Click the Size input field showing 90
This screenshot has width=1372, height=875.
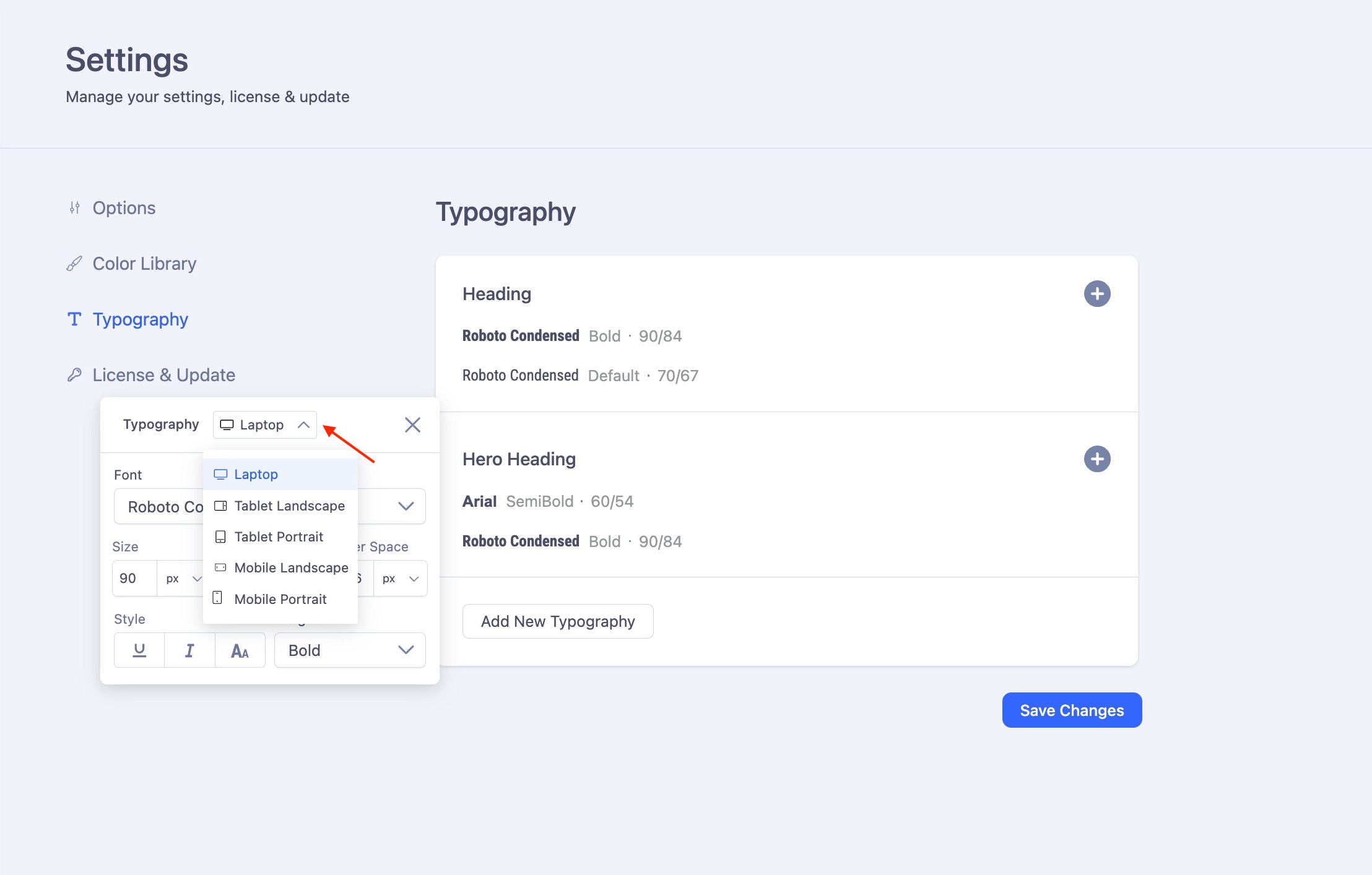[134, 579]
